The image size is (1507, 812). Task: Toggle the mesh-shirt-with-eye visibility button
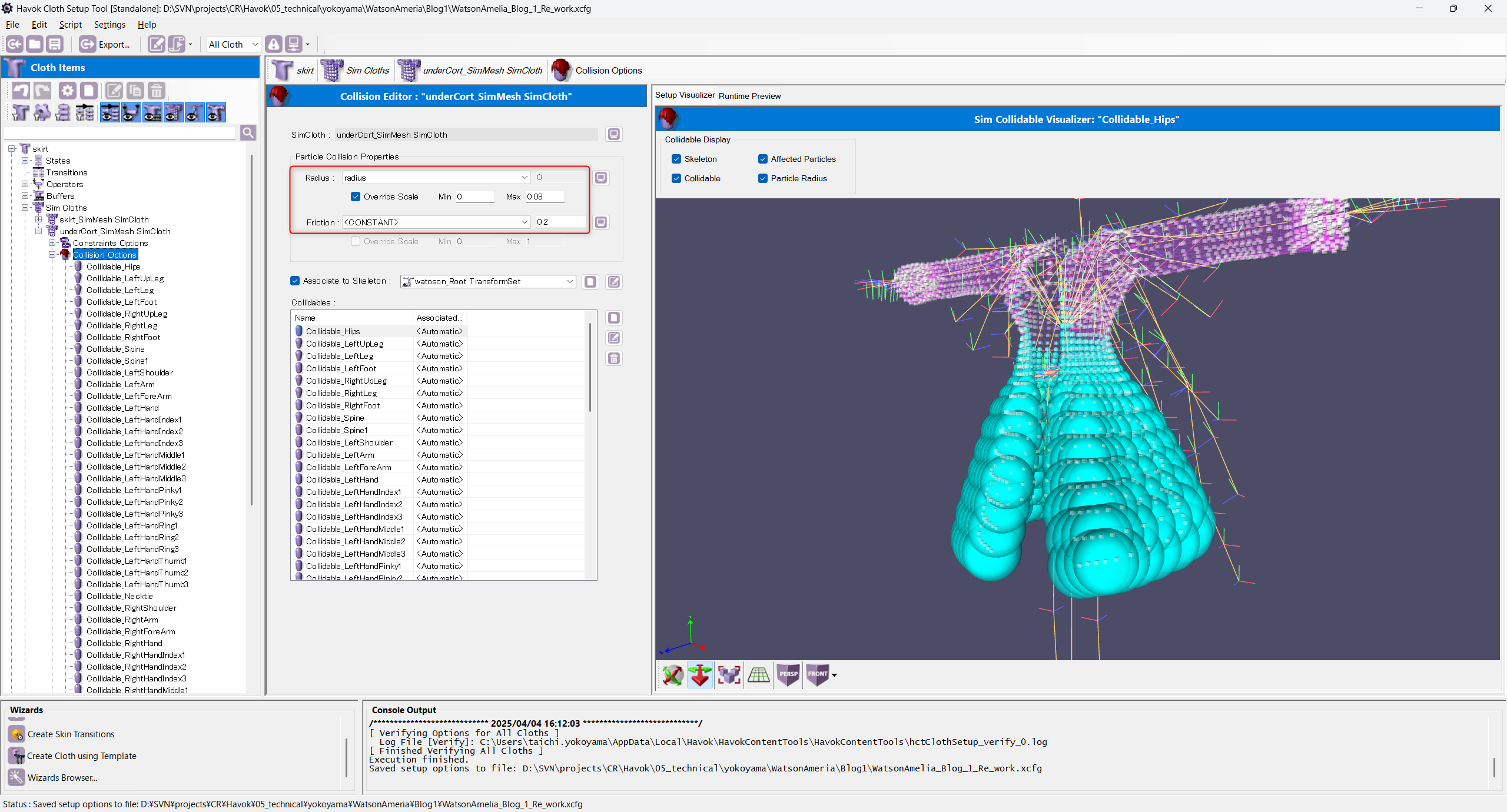(174, 112)
